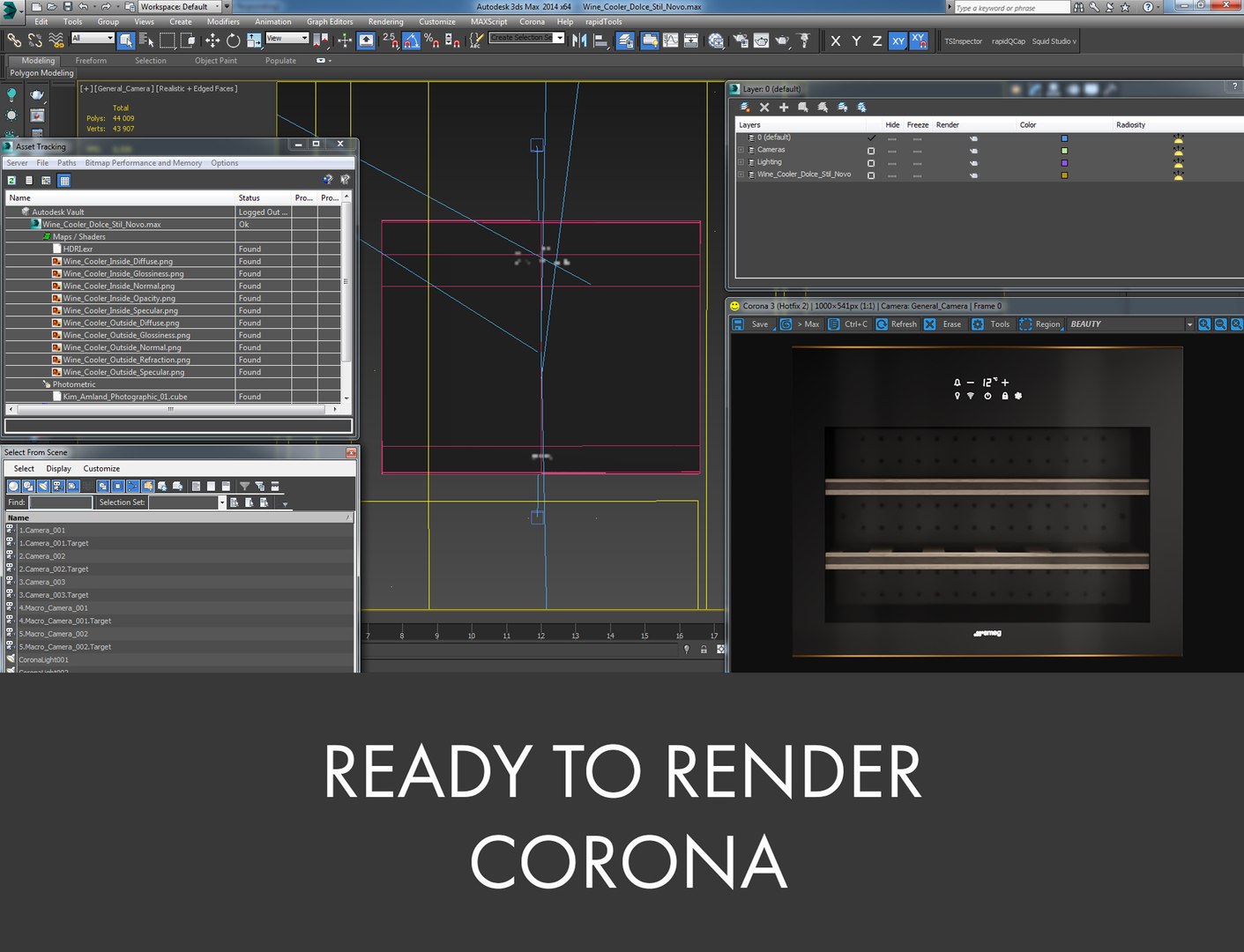Choose the Select and Rotate tool
1244x952 pixels.
(233, 41)
